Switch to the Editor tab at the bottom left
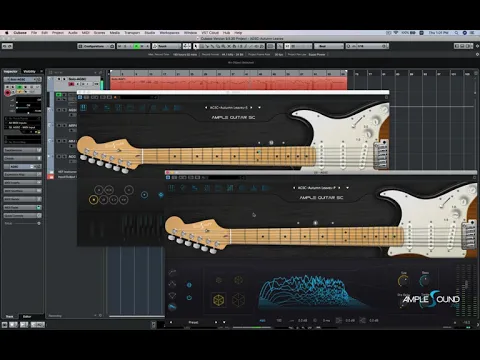 (x=27, y=316)
